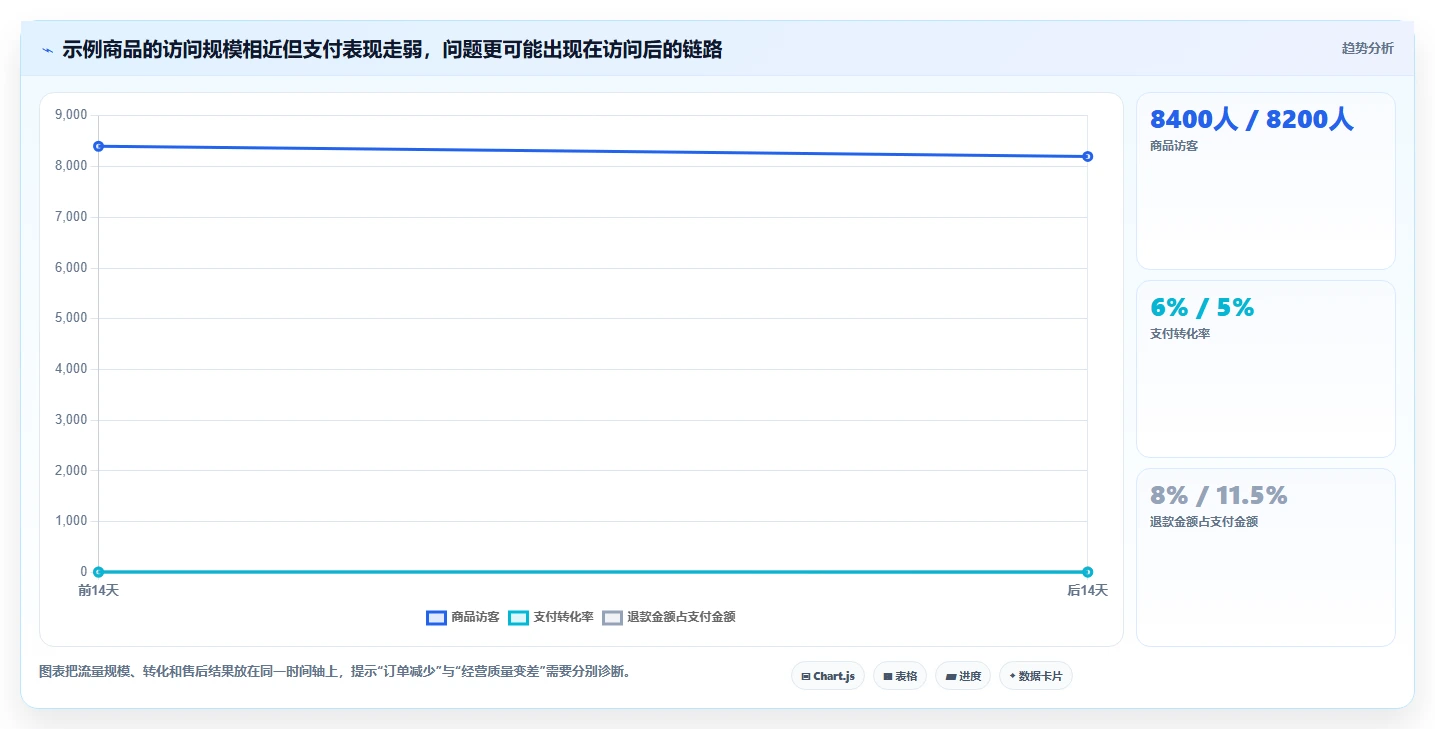This screenshot has height=729, width=1435.
Task: Click the 1,000 y-axis value
Action: pos(71,521)
